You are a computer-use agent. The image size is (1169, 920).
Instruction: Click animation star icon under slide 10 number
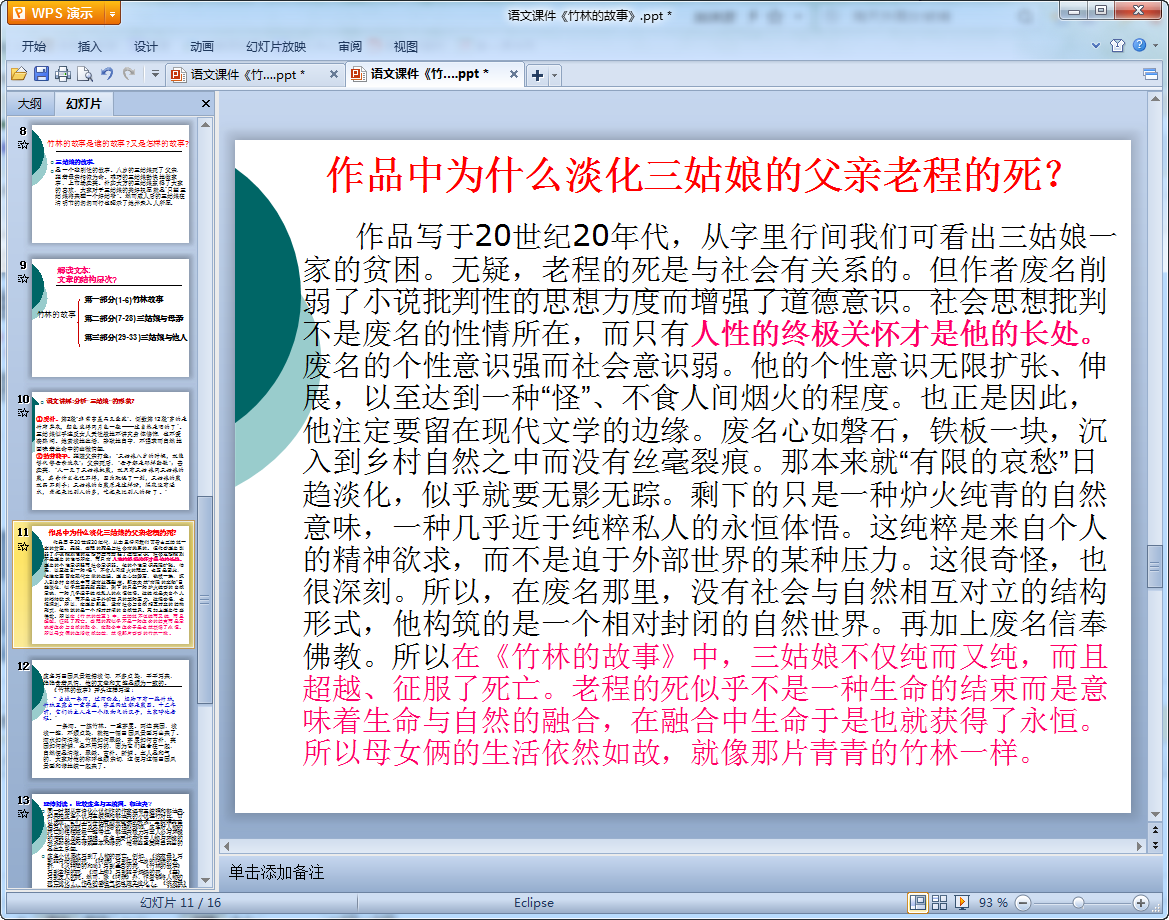[x=23, y=412]
